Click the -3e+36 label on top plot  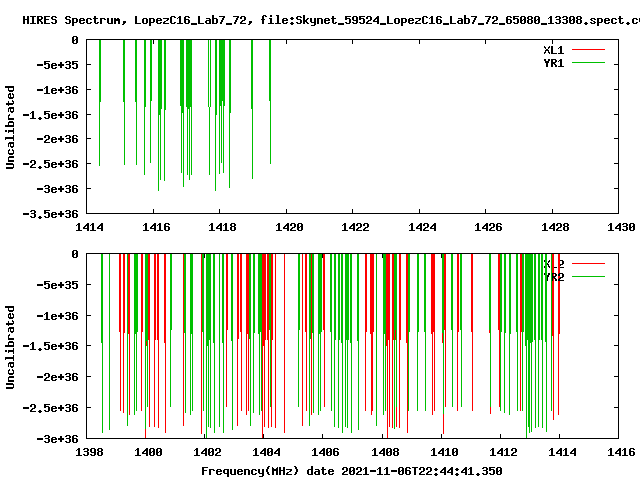point(57,189)
